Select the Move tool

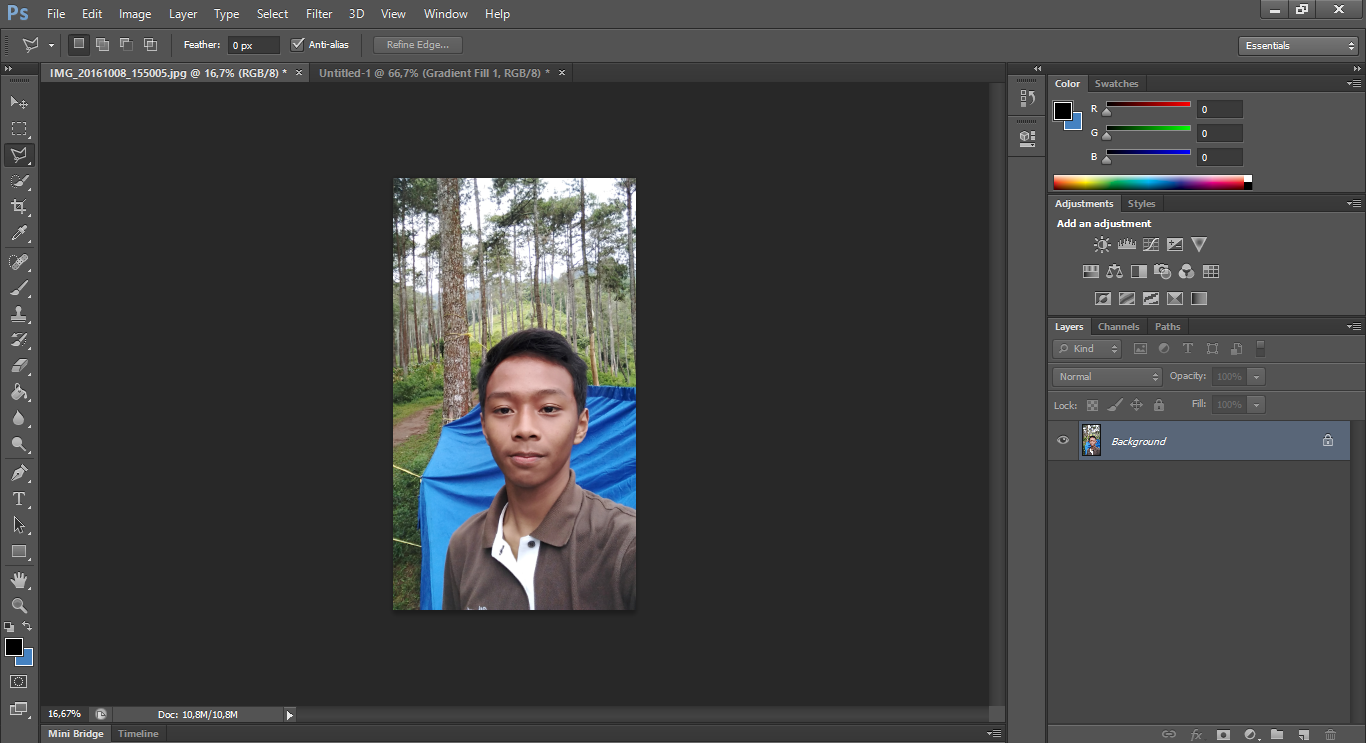coord(19,102)
